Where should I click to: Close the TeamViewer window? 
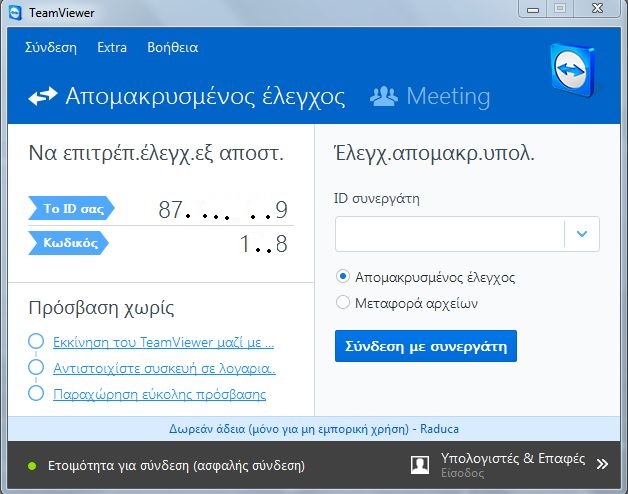[x=597, y=8]
